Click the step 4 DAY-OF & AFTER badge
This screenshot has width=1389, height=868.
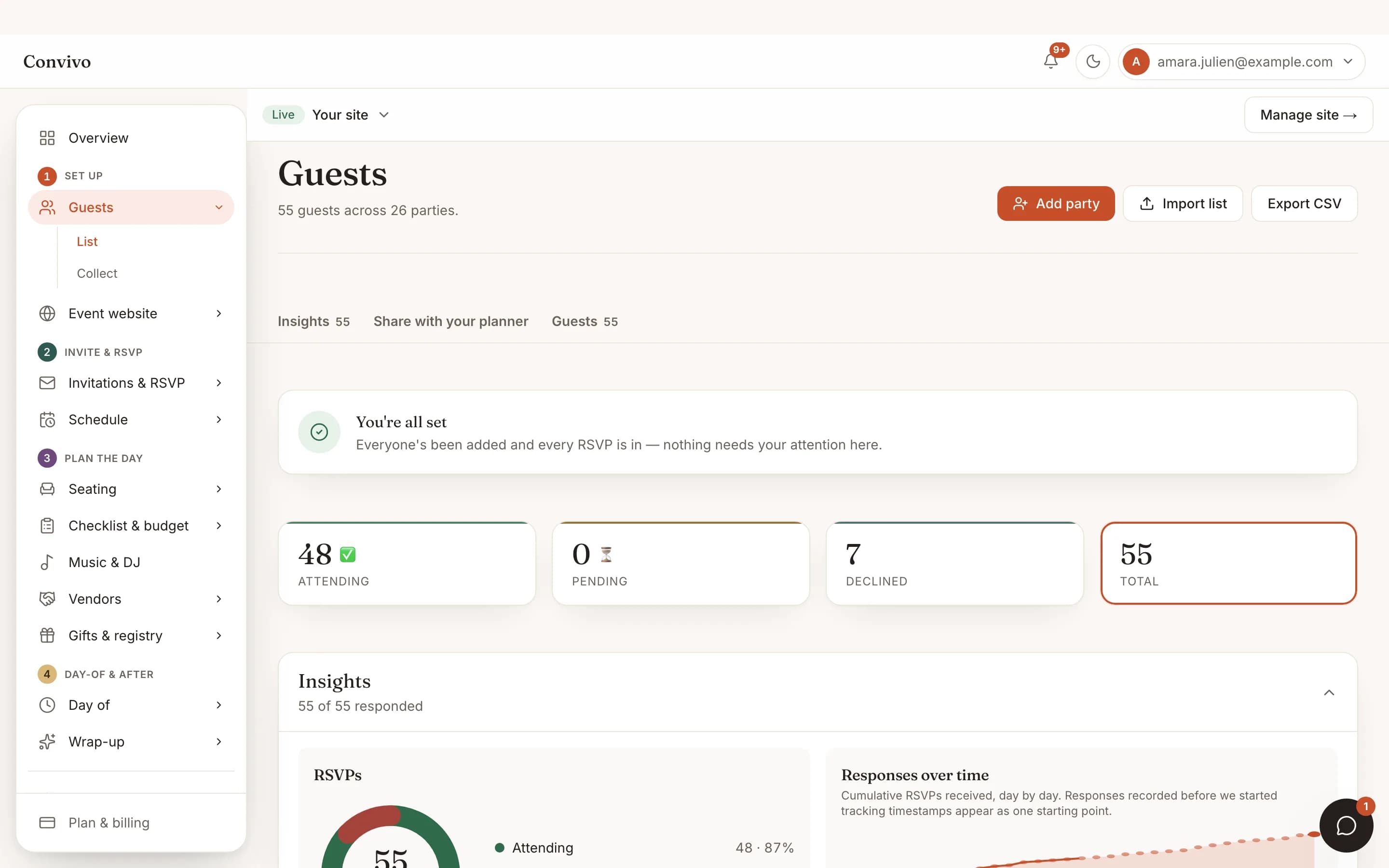coord(47,674)
